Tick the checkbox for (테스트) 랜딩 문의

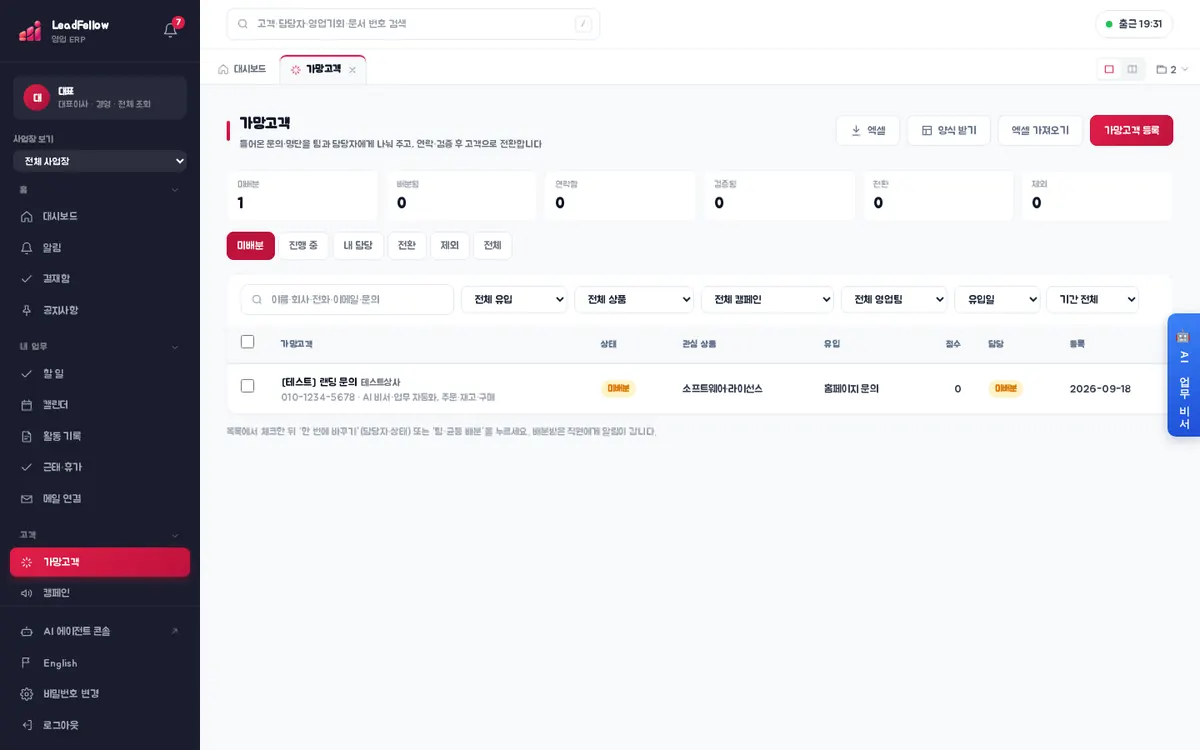(x=248, y=386)
